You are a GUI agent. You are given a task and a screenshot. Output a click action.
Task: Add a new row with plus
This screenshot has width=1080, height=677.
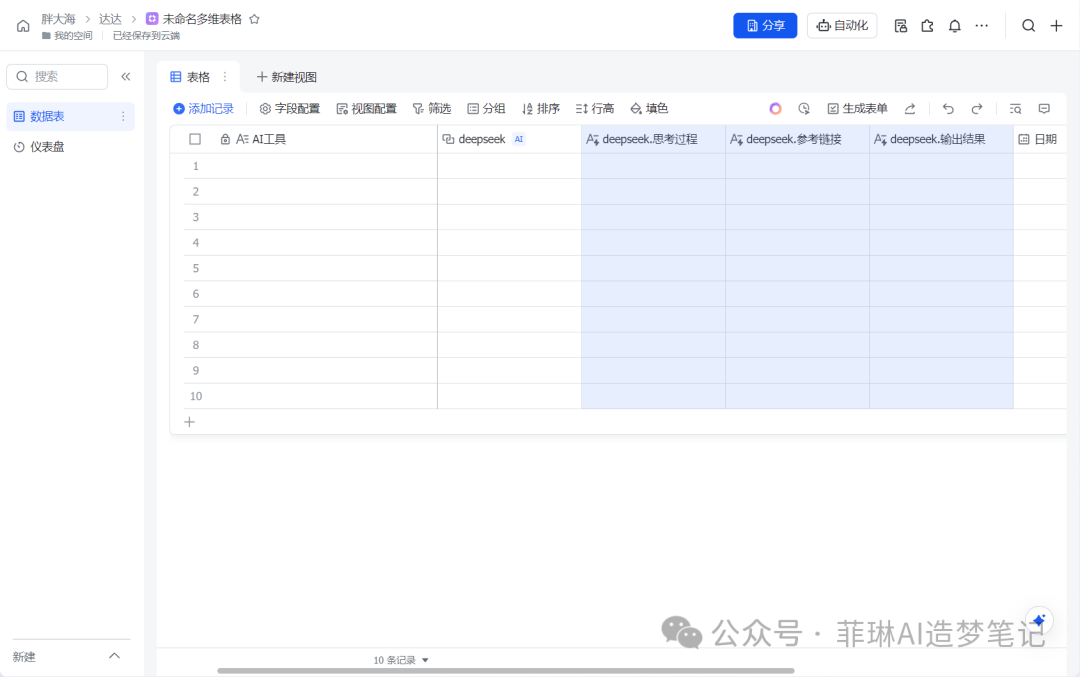click(x=189, y=421)
